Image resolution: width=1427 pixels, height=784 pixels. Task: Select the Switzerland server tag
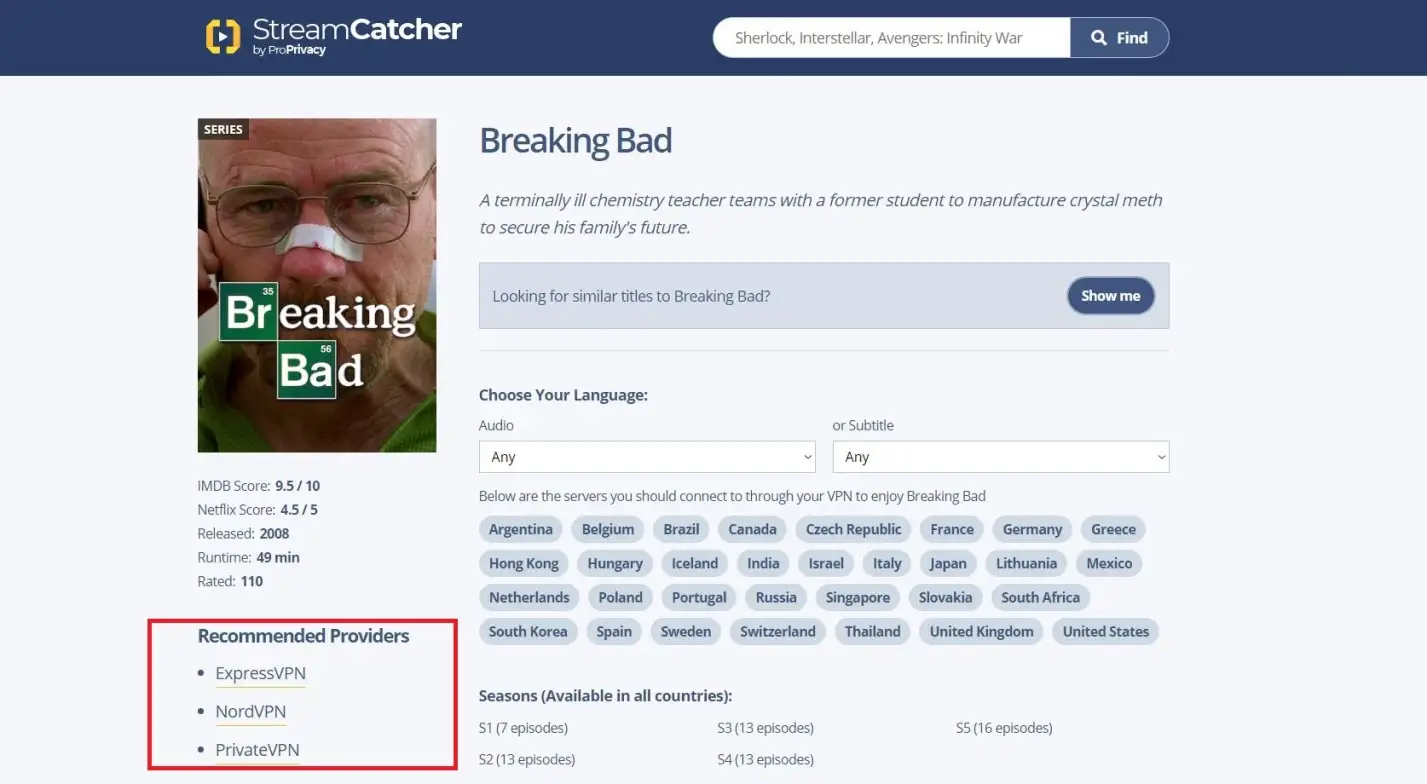(x=777, y=631)
